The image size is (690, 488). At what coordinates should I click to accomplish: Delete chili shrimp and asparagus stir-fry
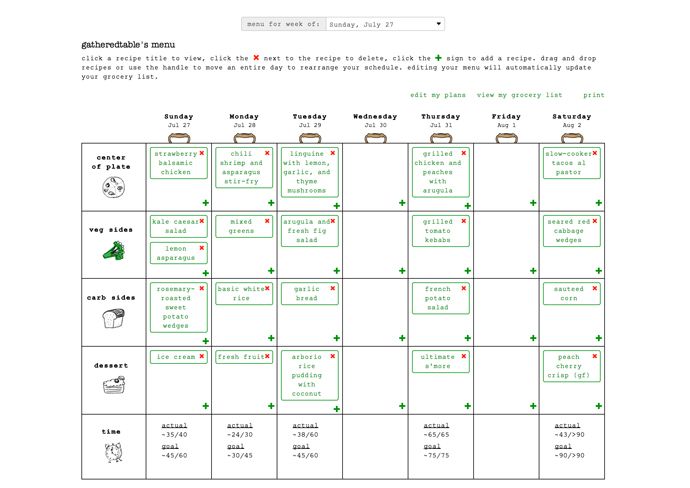coord(267,153)
